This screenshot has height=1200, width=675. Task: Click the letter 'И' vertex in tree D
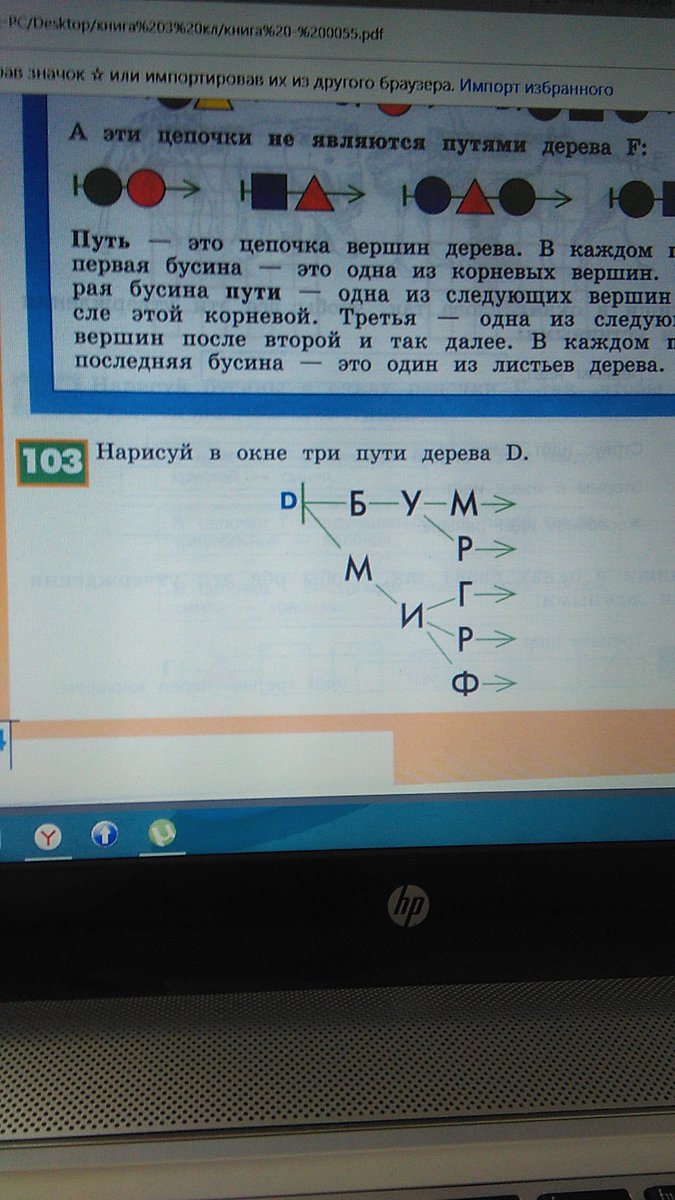pyautogui.click(x=411, y=618)
